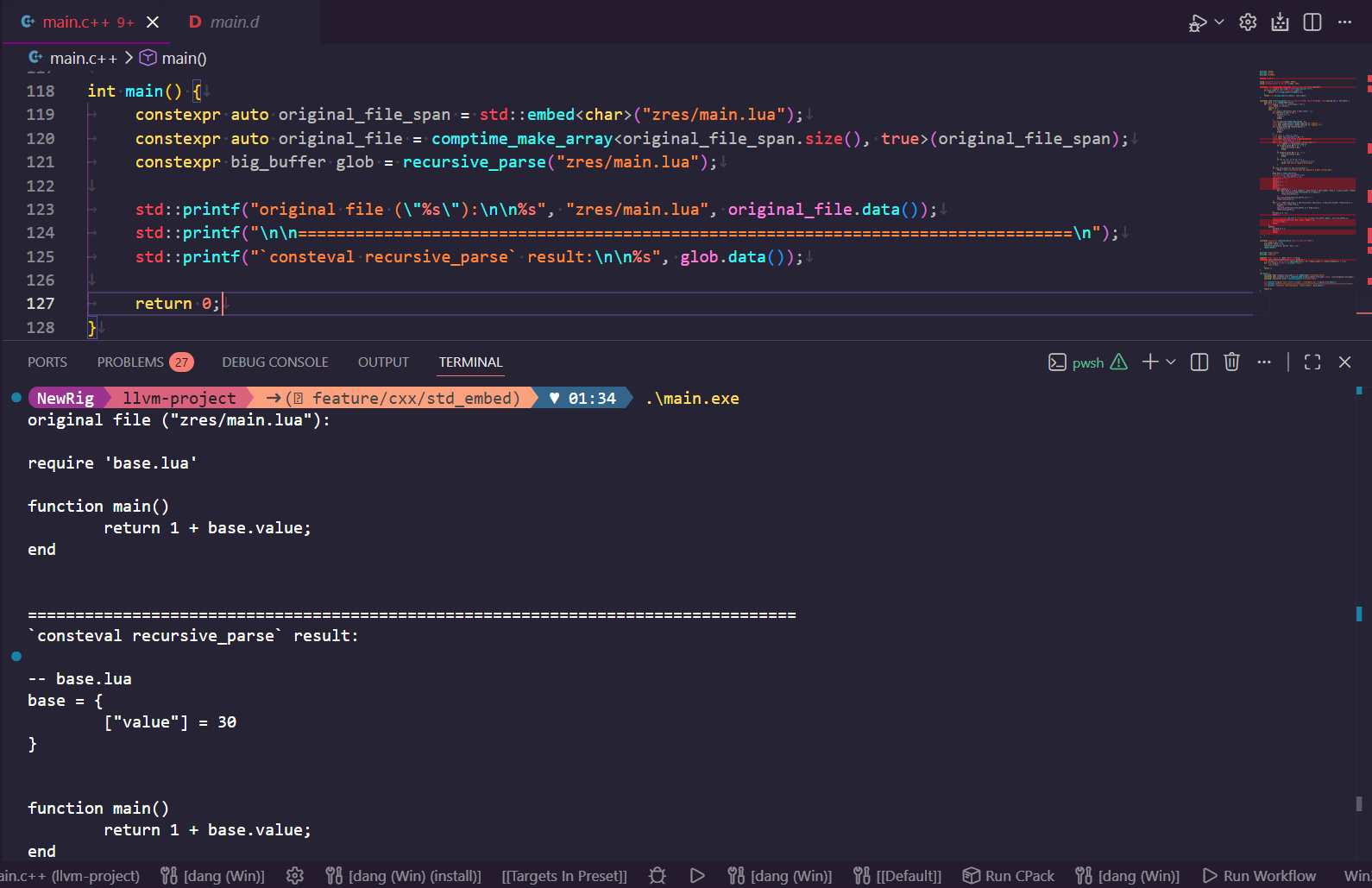Image resolution: width=1372 pixels, height=888 pixels.
Task: Kill the terminal with the trash icon
Action: point(1231,362)
